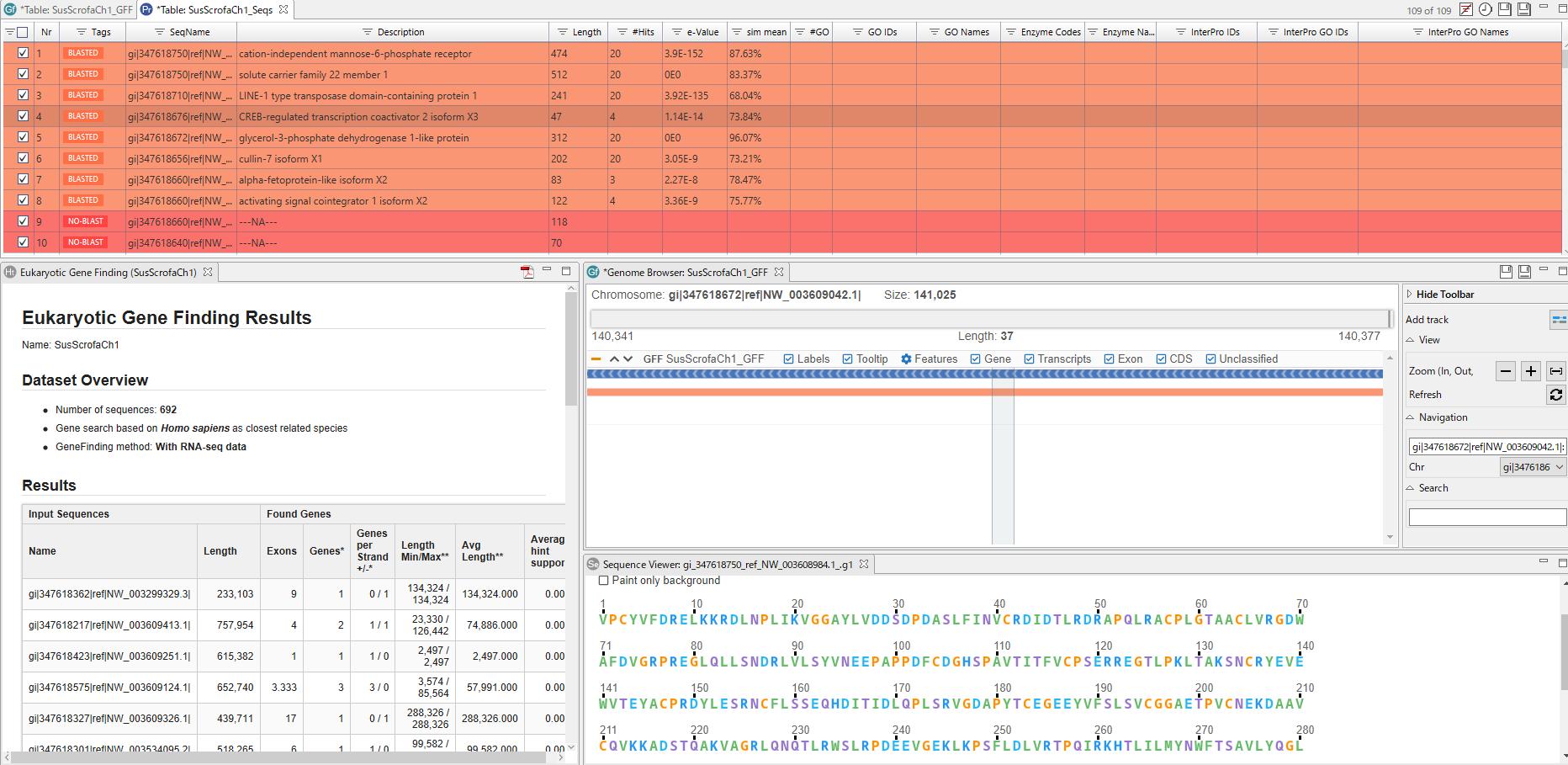Click the Add track icon button
Image resolution: width=1568 pixels, height=765 pixels.
click(x=1559, y=320)
